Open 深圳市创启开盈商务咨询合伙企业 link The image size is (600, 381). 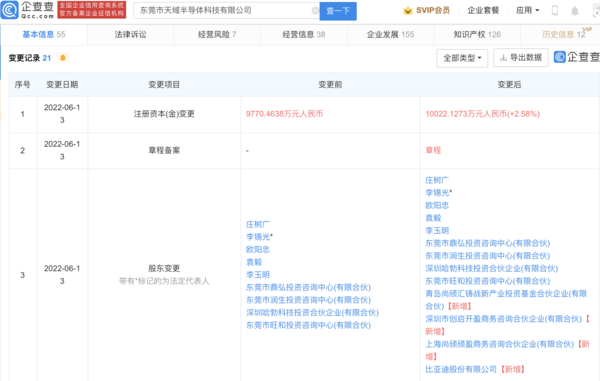point(504,319)
